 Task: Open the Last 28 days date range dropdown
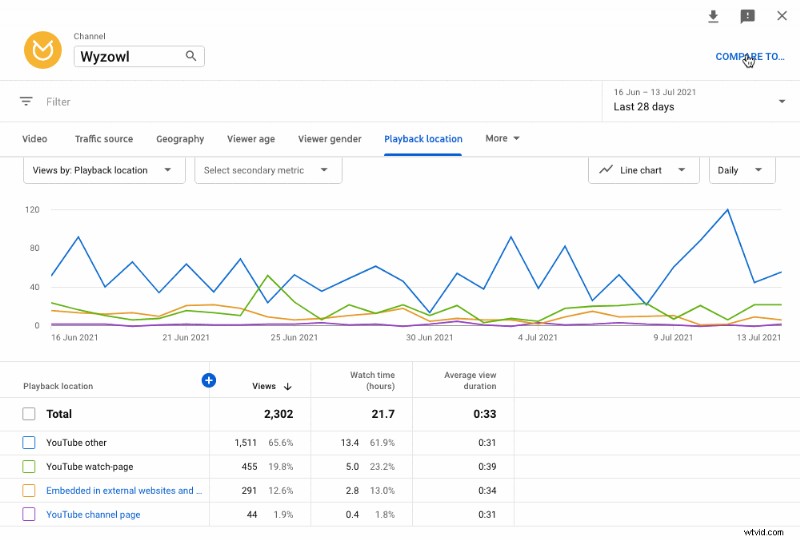coord(701,101)
